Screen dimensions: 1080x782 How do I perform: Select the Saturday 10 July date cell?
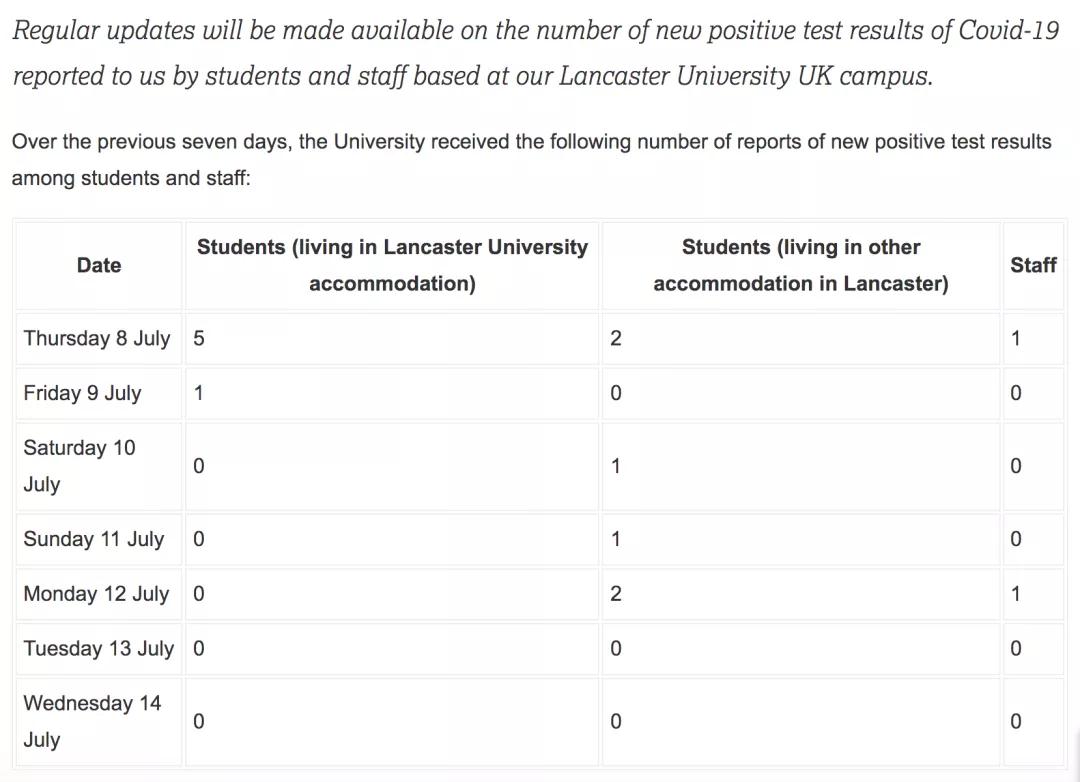pos(79,466)
